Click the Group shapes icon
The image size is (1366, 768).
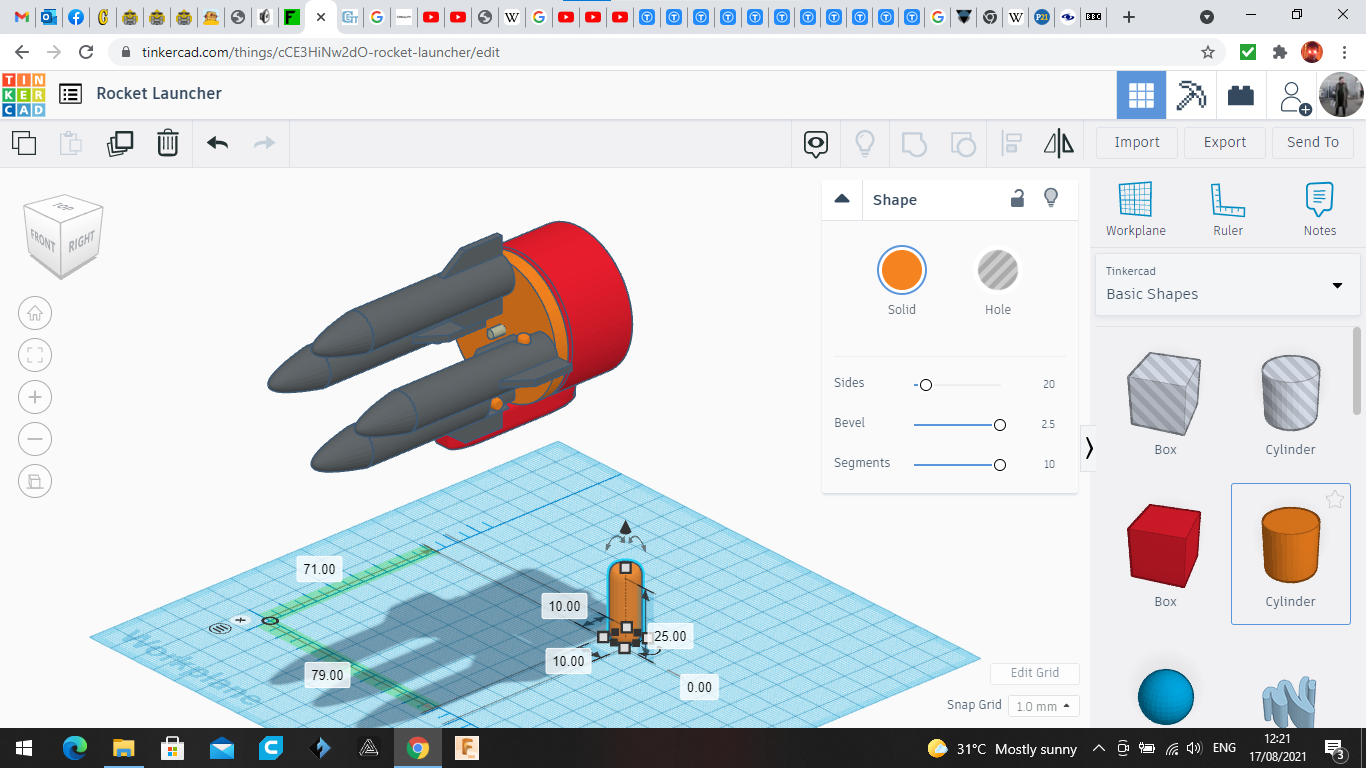[914, 143]
